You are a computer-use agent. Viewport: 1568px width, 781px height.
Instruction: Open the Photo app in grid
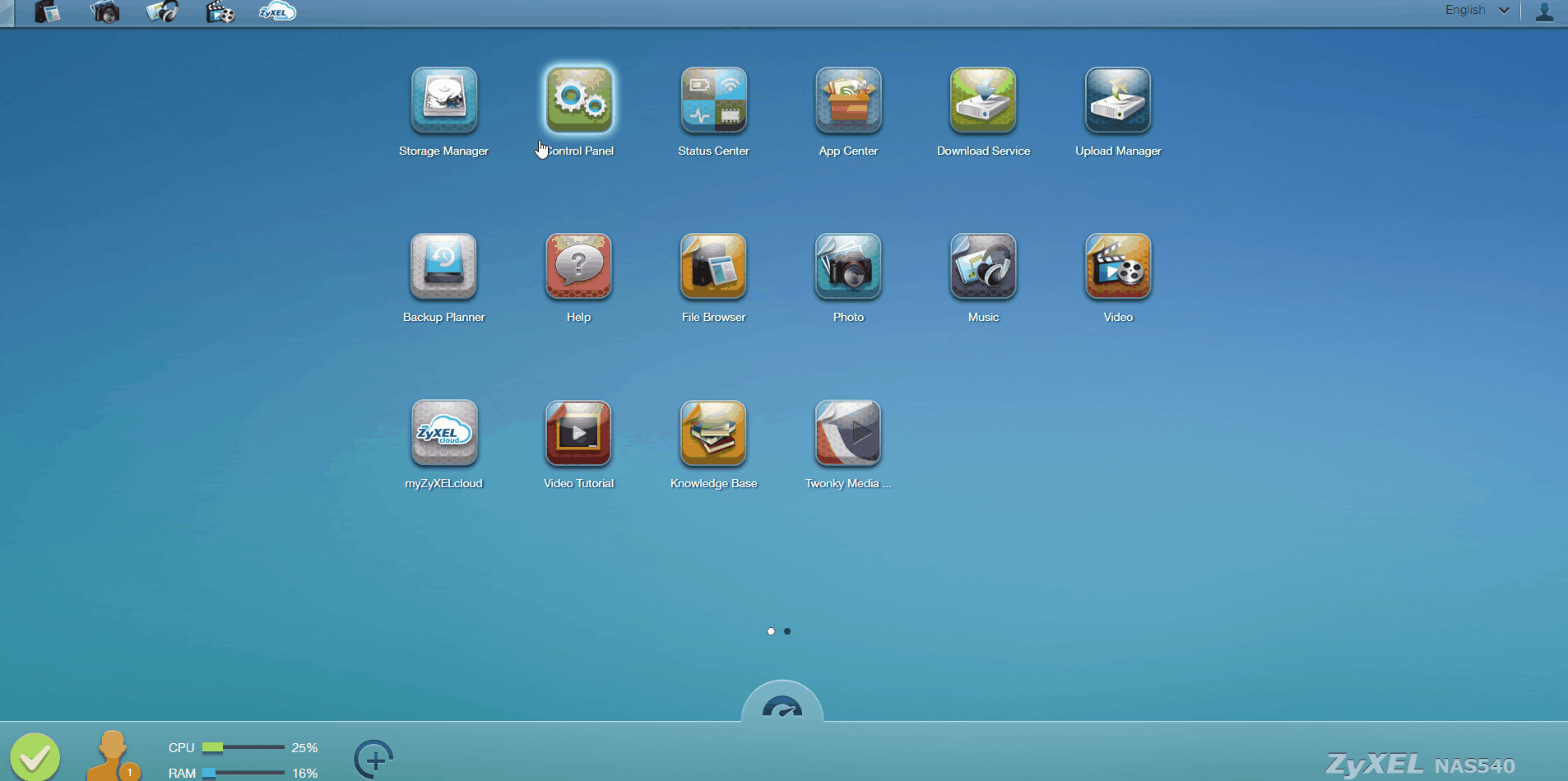pyautogui.click(x=849, y=266)
